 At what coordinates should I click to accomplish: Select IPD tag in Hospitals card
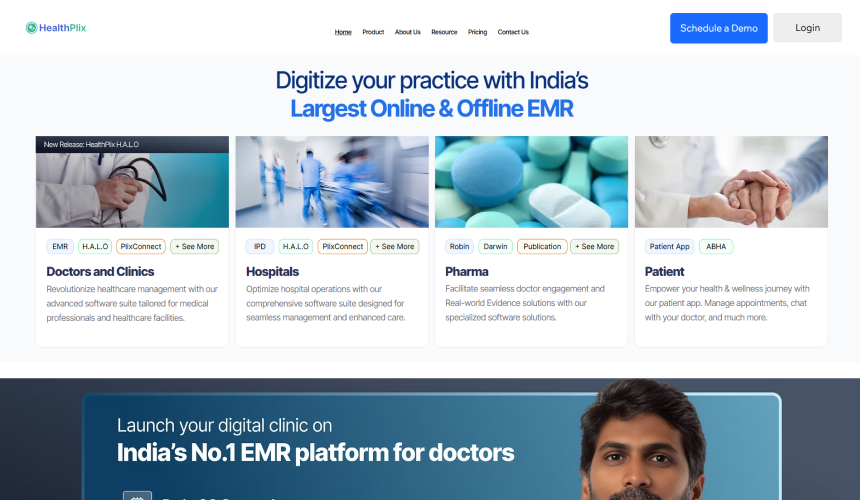tap(259, 247)
